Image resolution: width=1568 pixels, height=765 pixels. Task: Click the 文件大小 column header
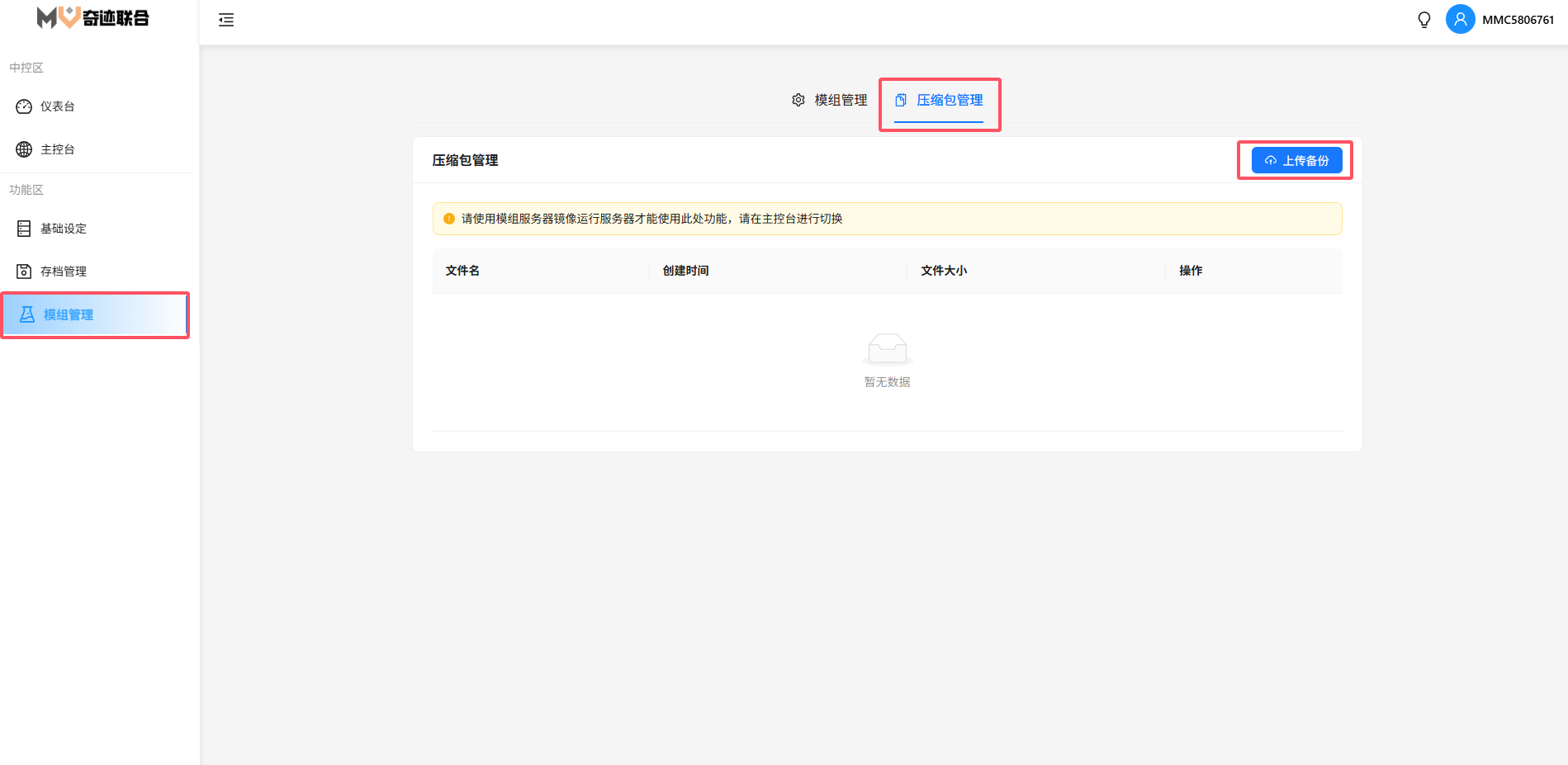pos(944,271)
